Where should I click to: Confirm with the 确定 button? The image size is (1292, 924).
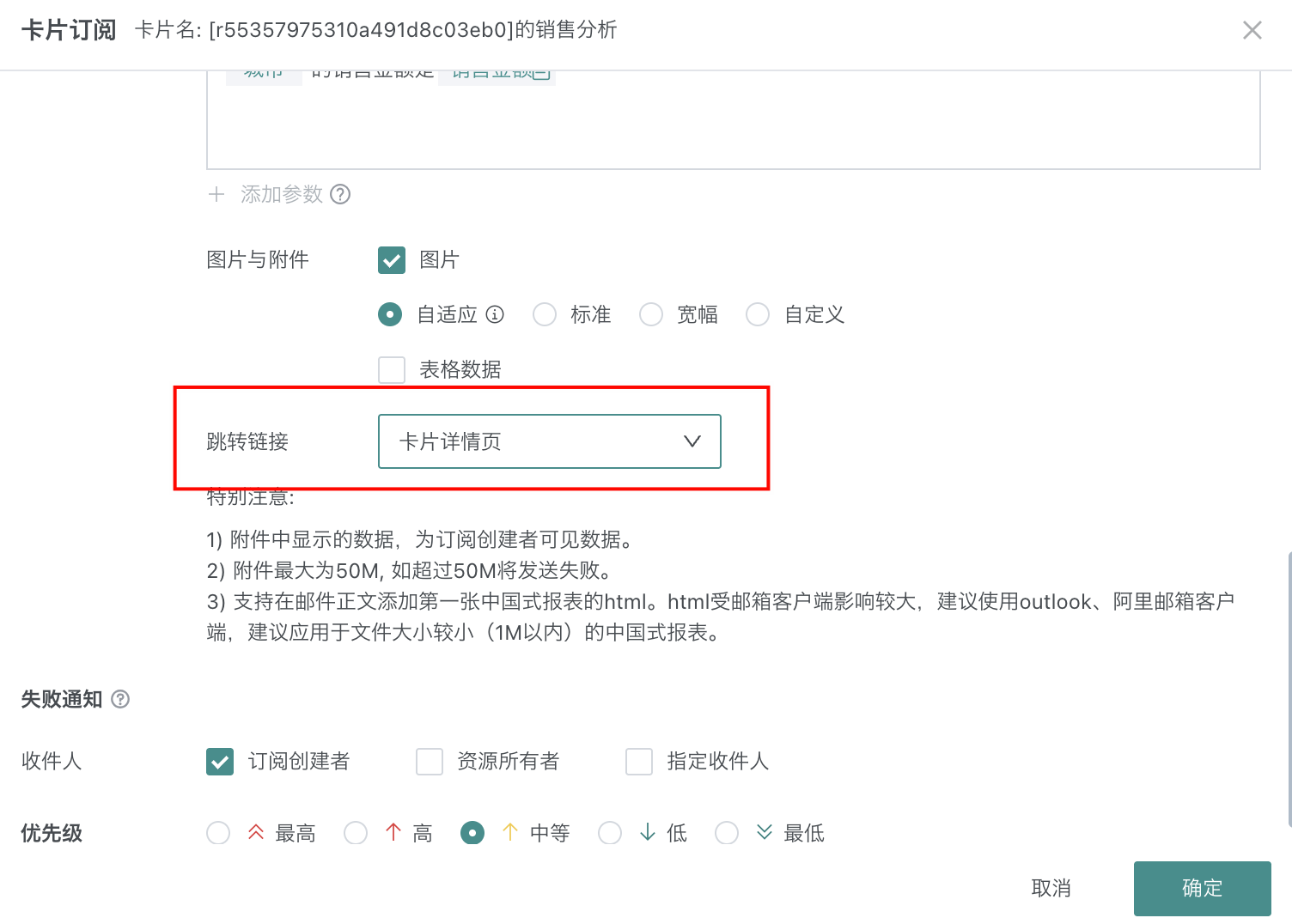pos(1202,888)
